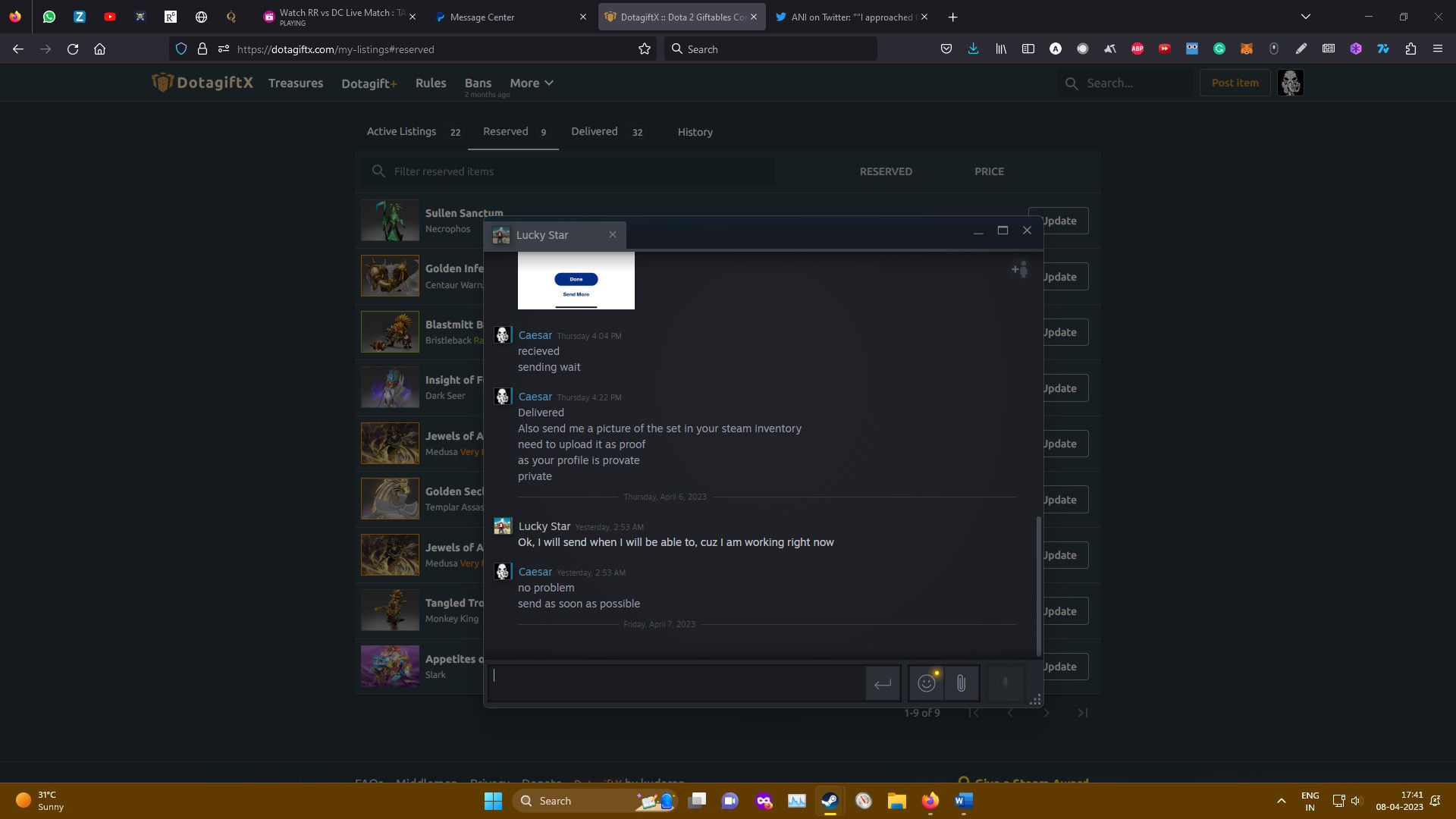Open Steam from the Windows taskbar

point(830,801)
